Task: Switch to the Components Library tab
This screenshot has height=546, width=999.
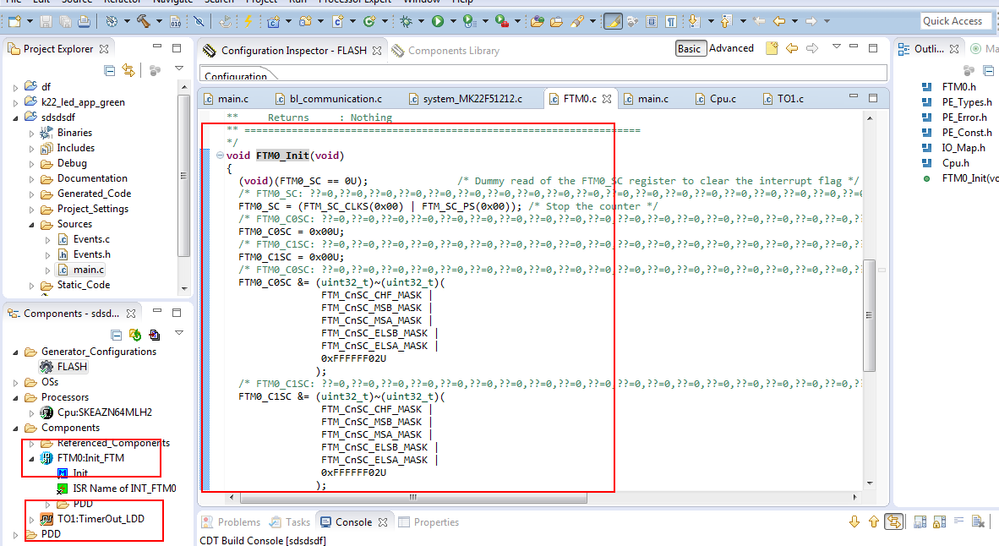Action: pos(445,50)
